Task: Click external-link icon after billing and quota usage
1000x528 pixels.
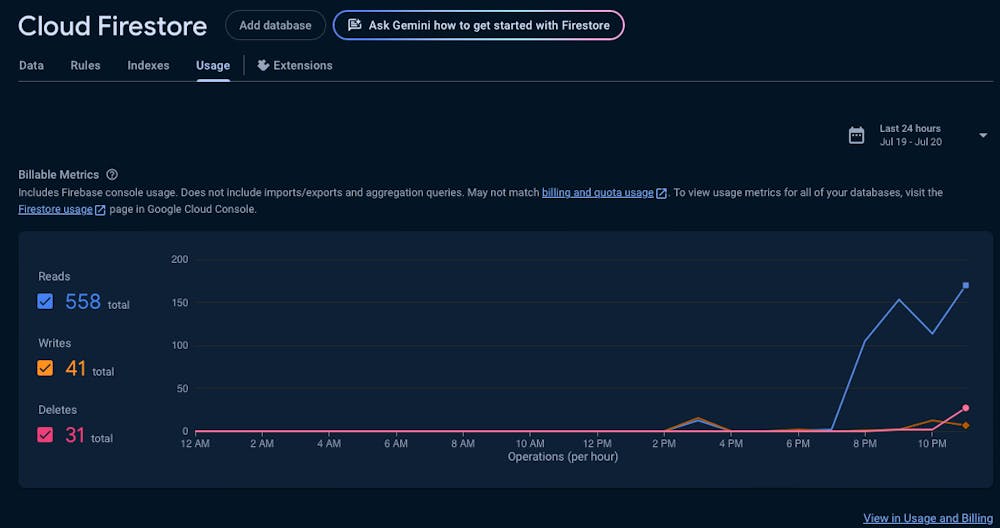Action: pos(662,193)
